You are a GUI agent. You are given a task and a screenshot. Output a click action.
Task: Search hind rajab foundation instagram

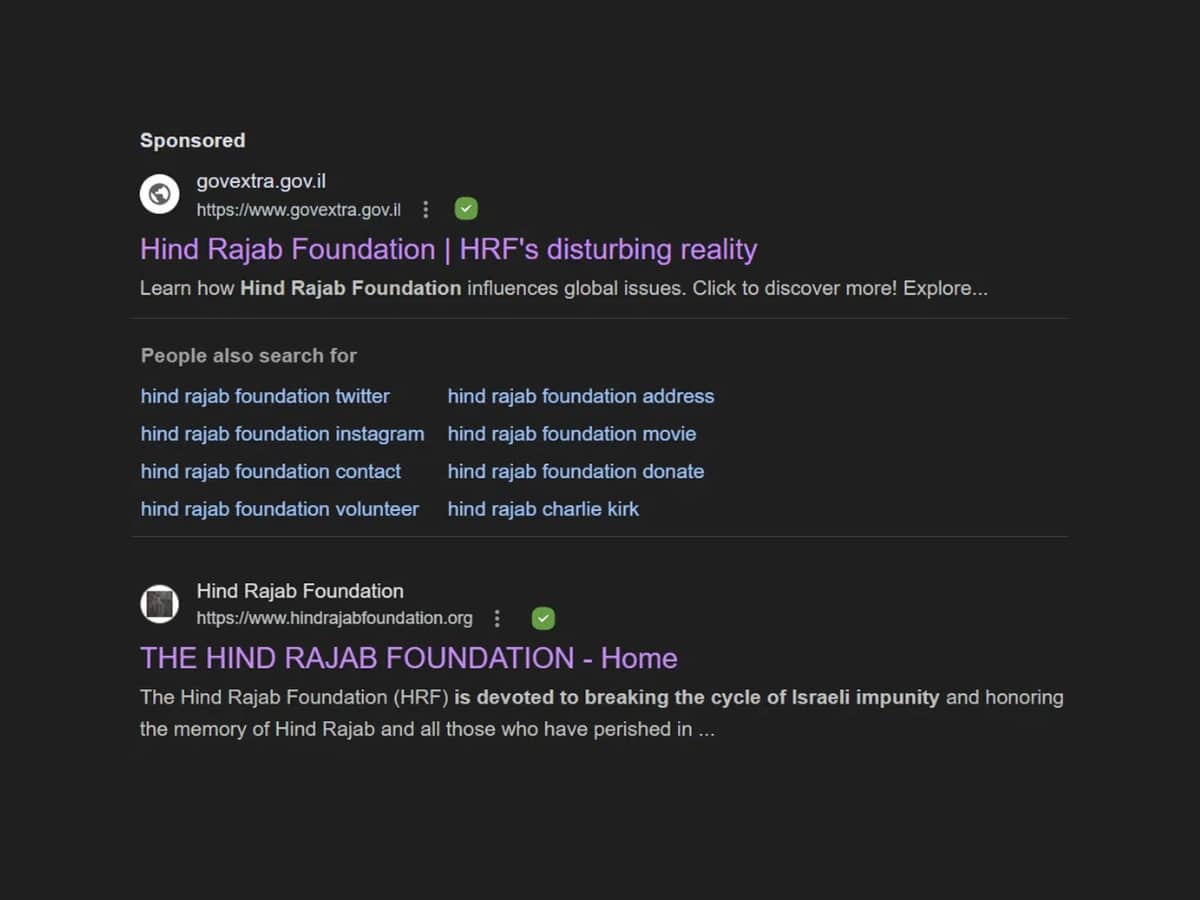(x=282, y=433)
